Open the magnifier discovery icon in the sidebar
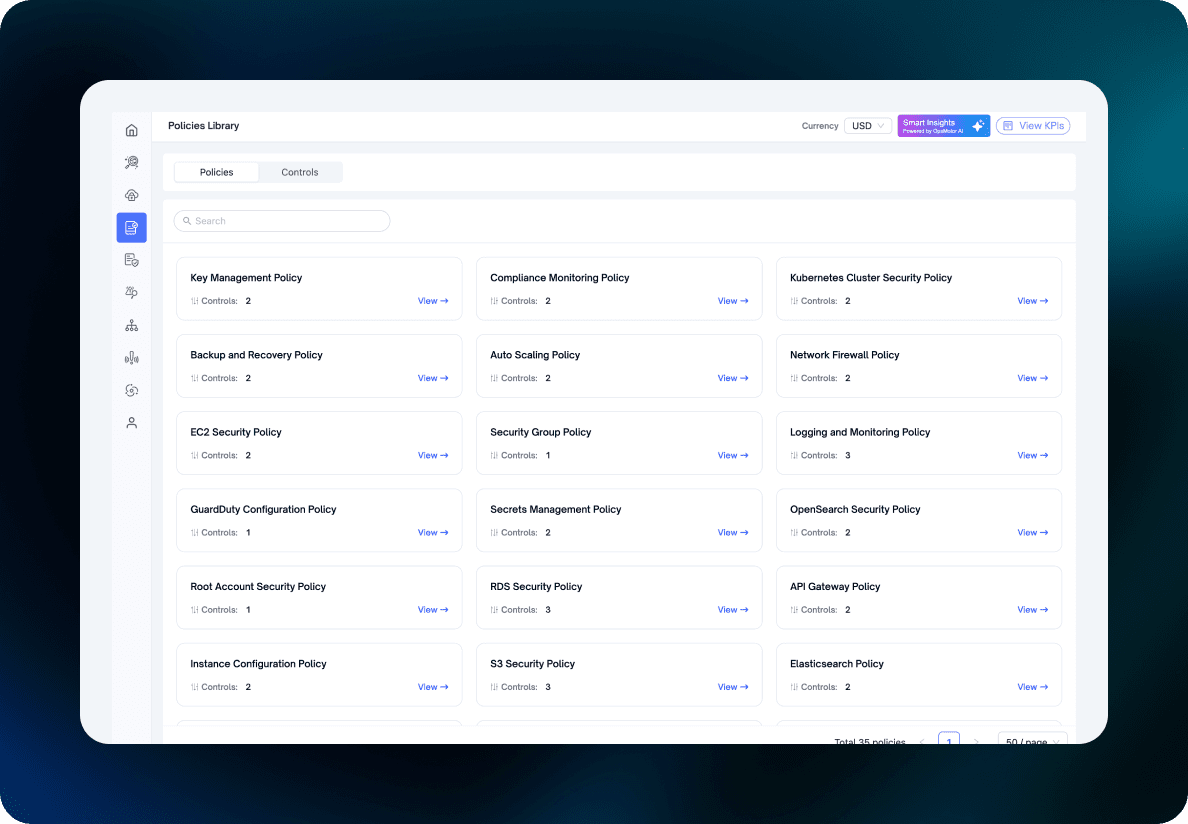 [132, 163]
